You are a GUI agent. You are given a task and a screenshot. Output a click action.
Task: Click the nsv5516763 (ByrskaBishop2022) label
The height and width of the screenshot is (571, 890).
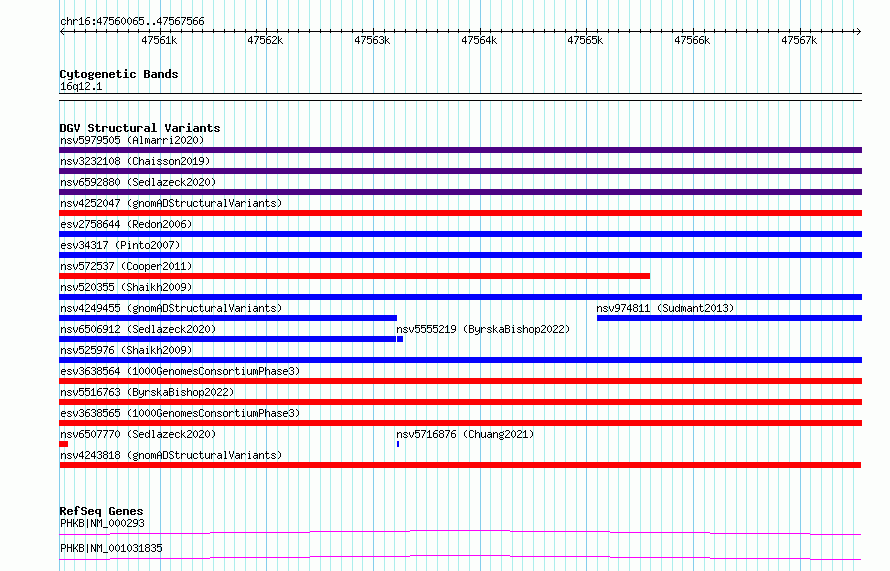pos(147,392)
